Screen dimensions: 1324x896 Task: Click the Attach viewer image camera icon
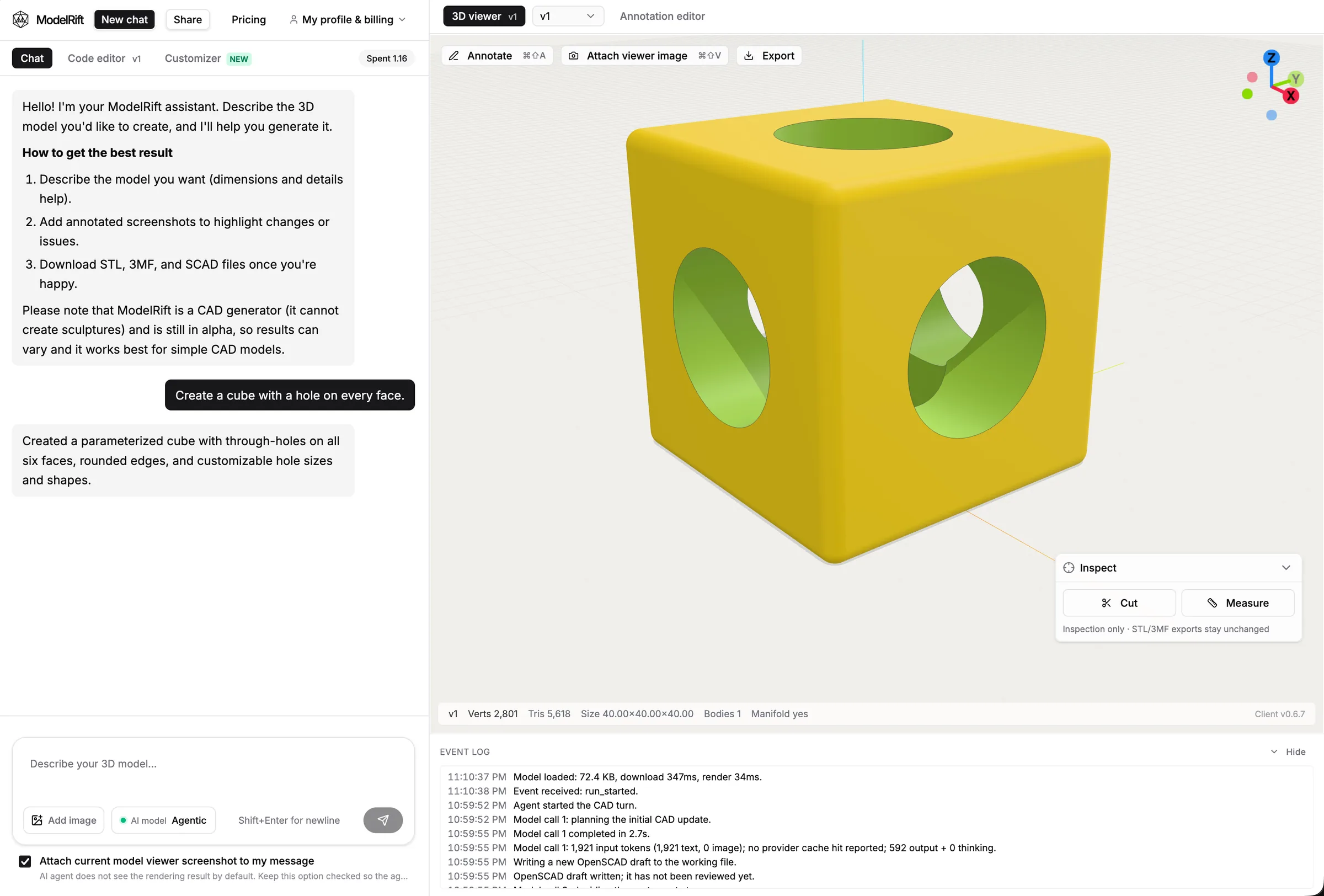(573, 56)
